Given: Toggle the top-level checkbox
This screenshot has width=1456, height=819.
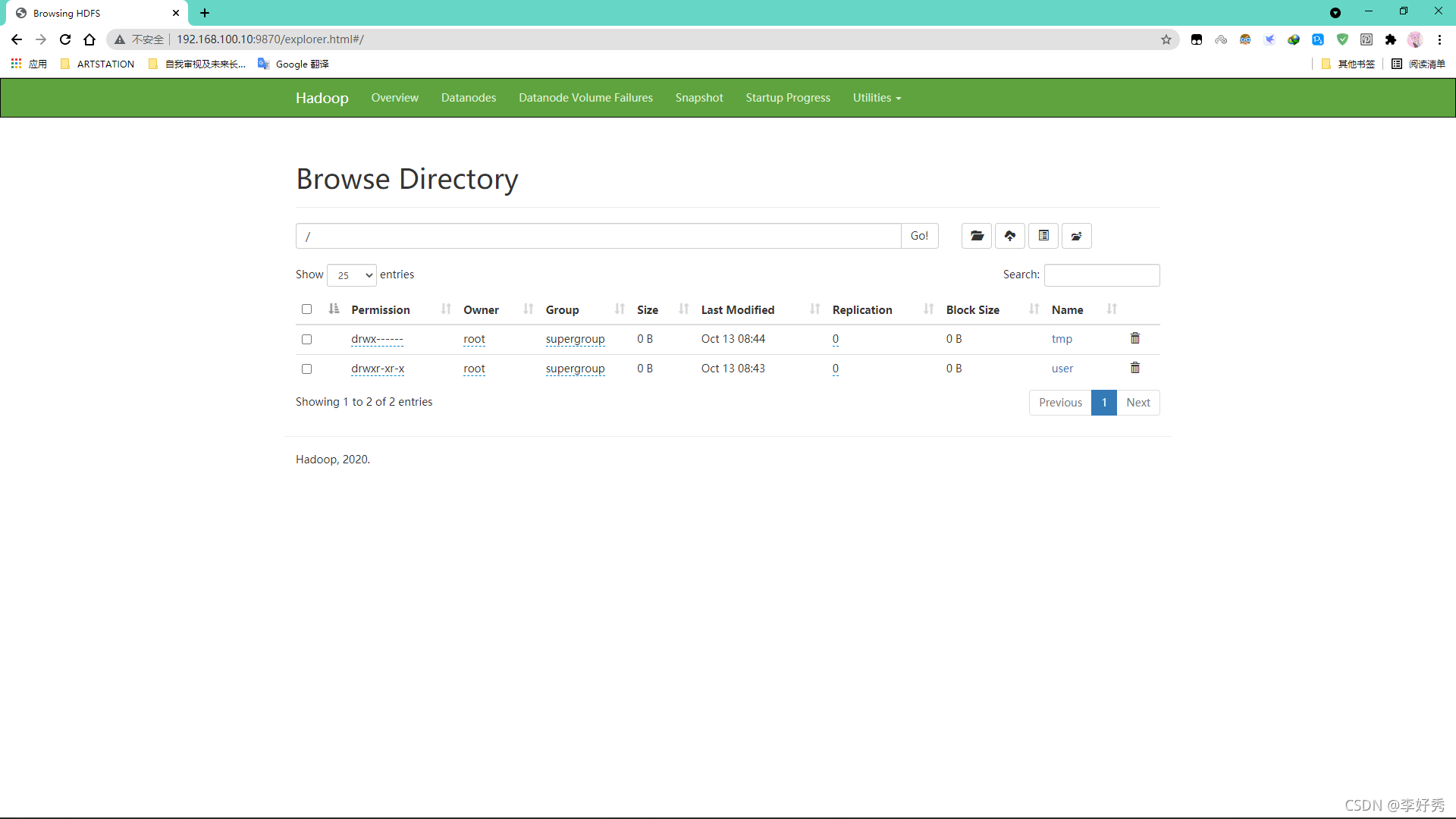Looking at the screenshot, I should tap(307, 309).
